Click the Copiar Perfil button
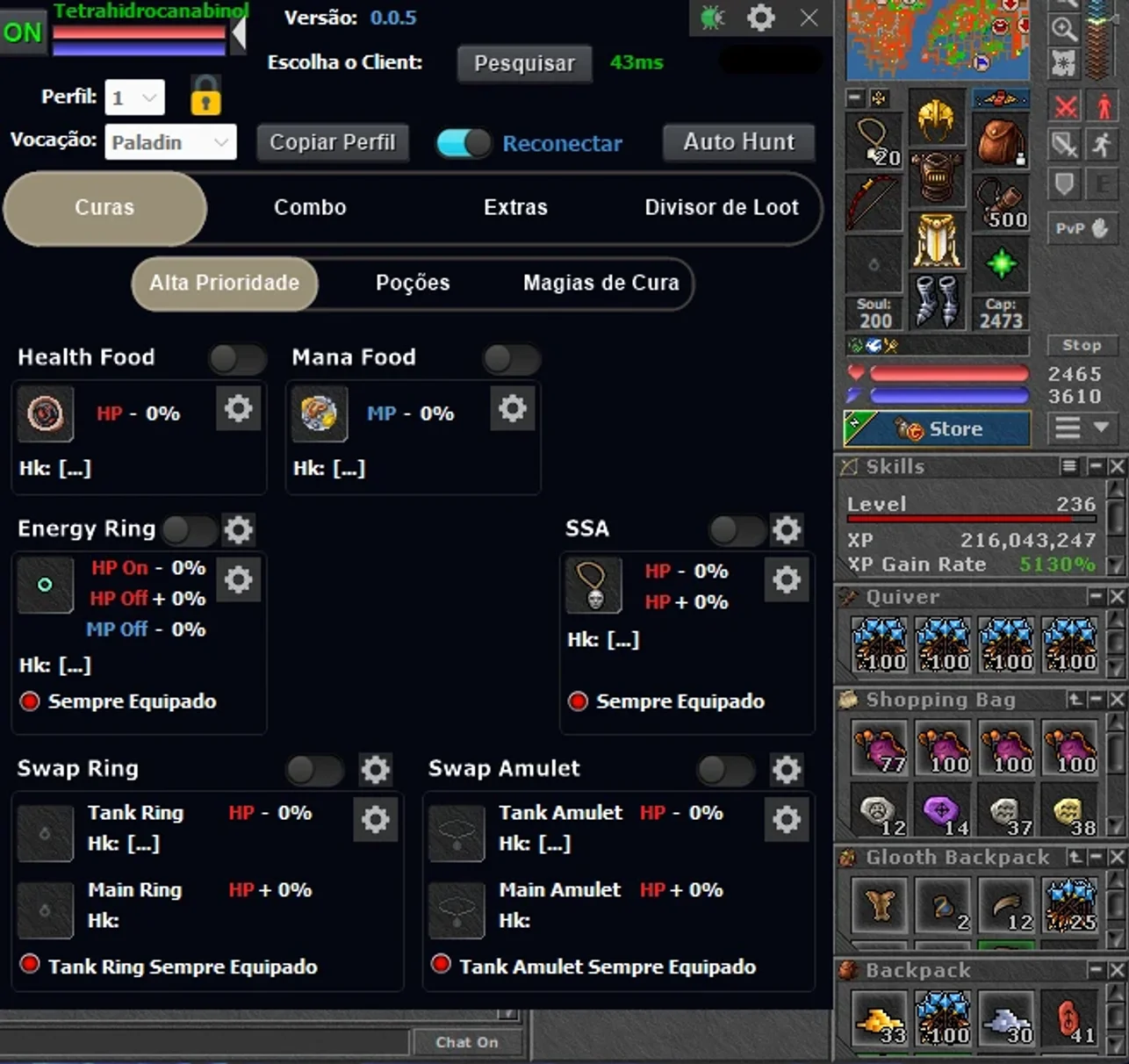Viewport: 1129px width, 1064px height. coord(333,142)
